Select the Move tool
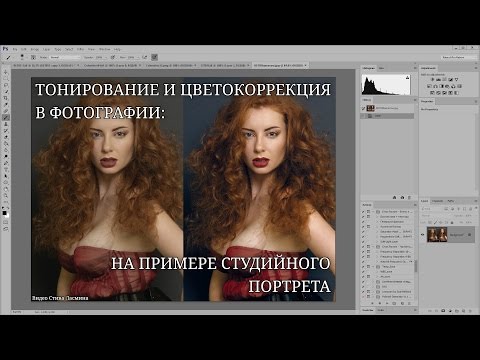The width and height of the screenshot is (480, 360). (x=6, y=72)
